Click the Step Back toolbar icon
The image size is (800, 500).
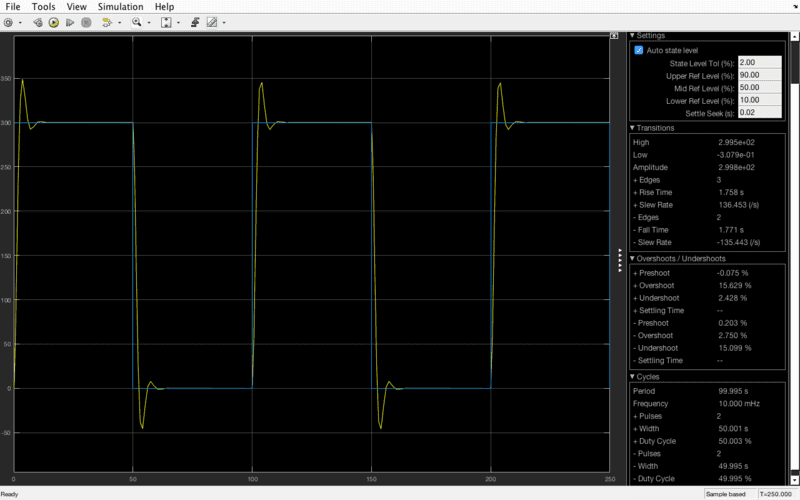point(38,22)
